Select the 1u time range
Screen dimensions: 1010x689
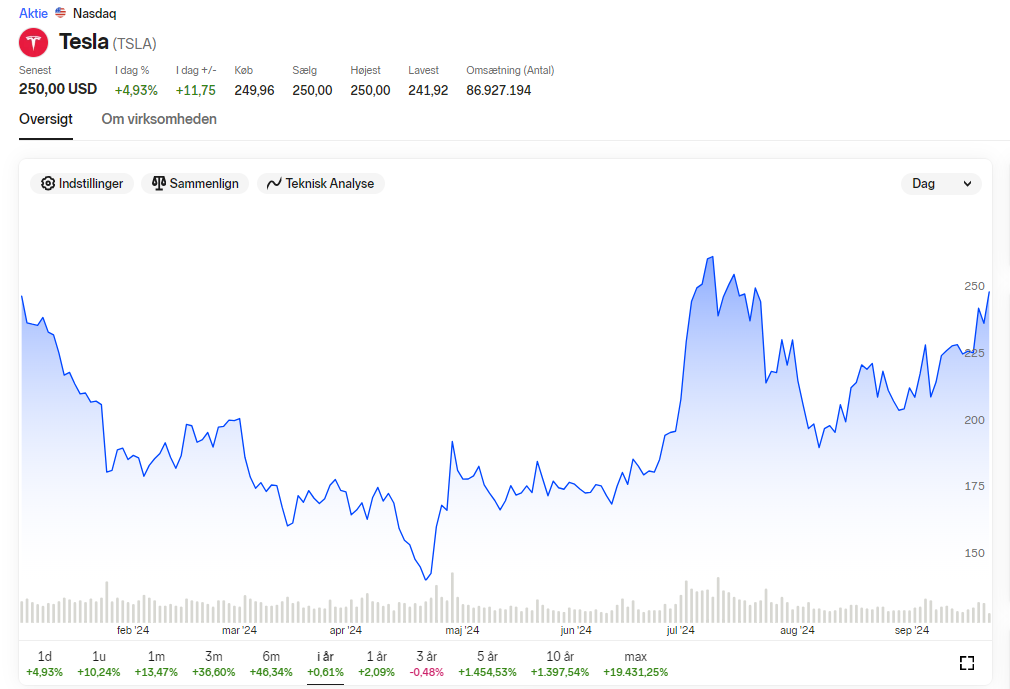click(x=99, y=664)
